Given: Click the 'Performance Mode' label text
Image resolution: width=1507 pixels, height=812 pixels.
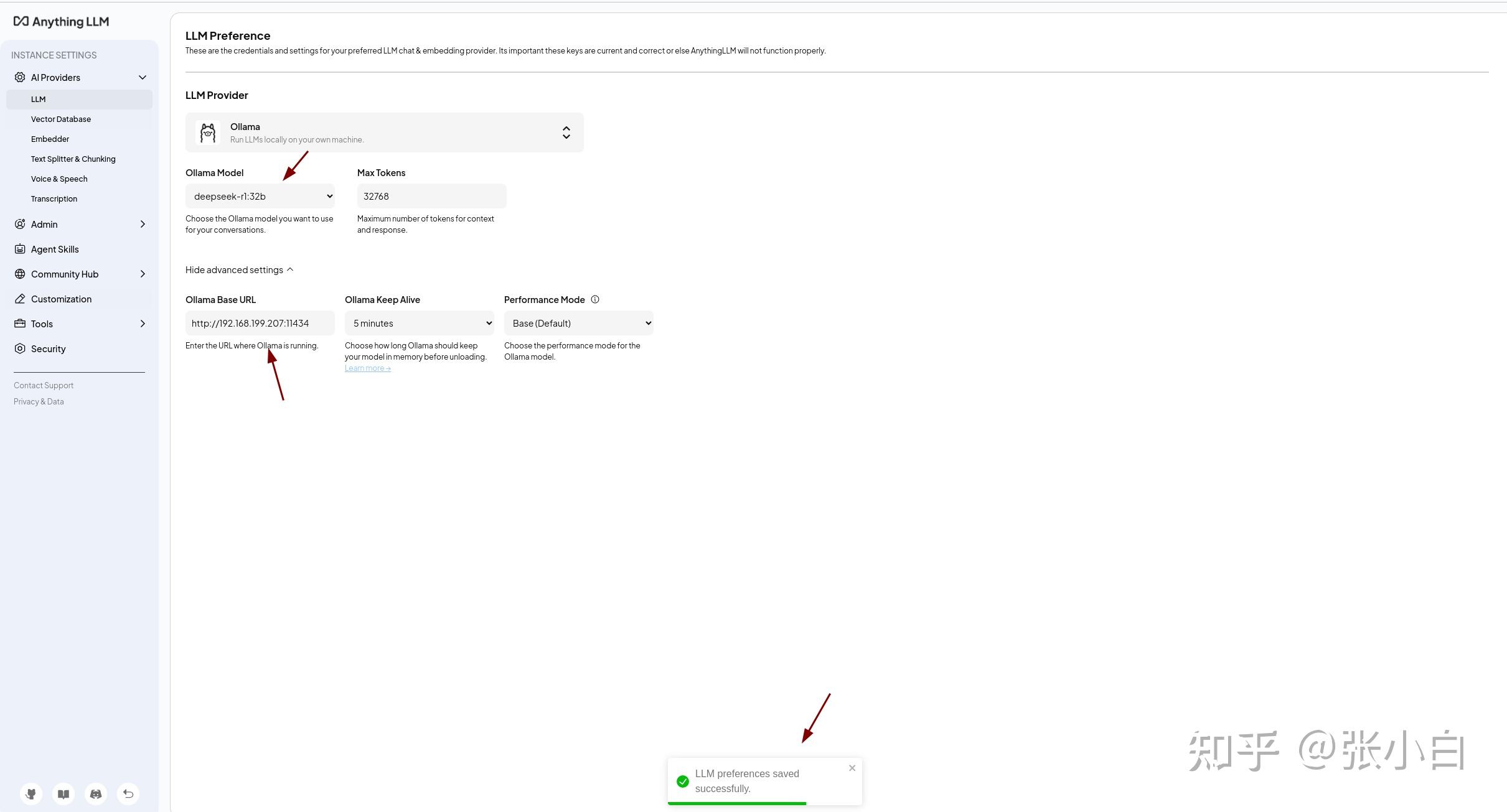Looking at the screenshot, I should pyautogui.click(x=545, y=300).
